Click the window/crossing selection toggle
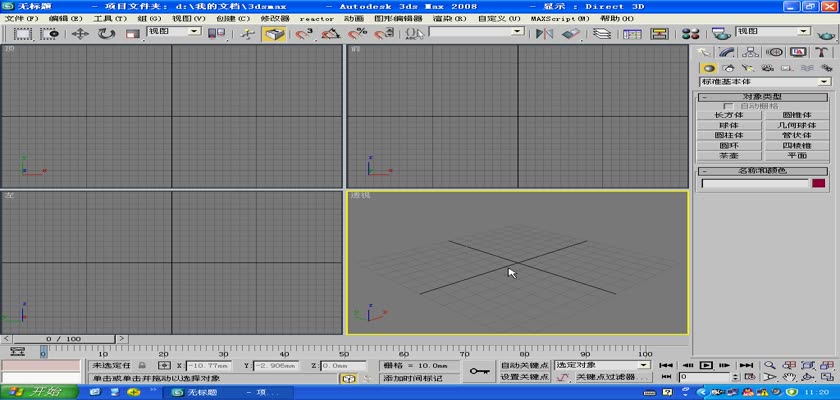Viewport: 840px width, 400px height. (50, 34)
